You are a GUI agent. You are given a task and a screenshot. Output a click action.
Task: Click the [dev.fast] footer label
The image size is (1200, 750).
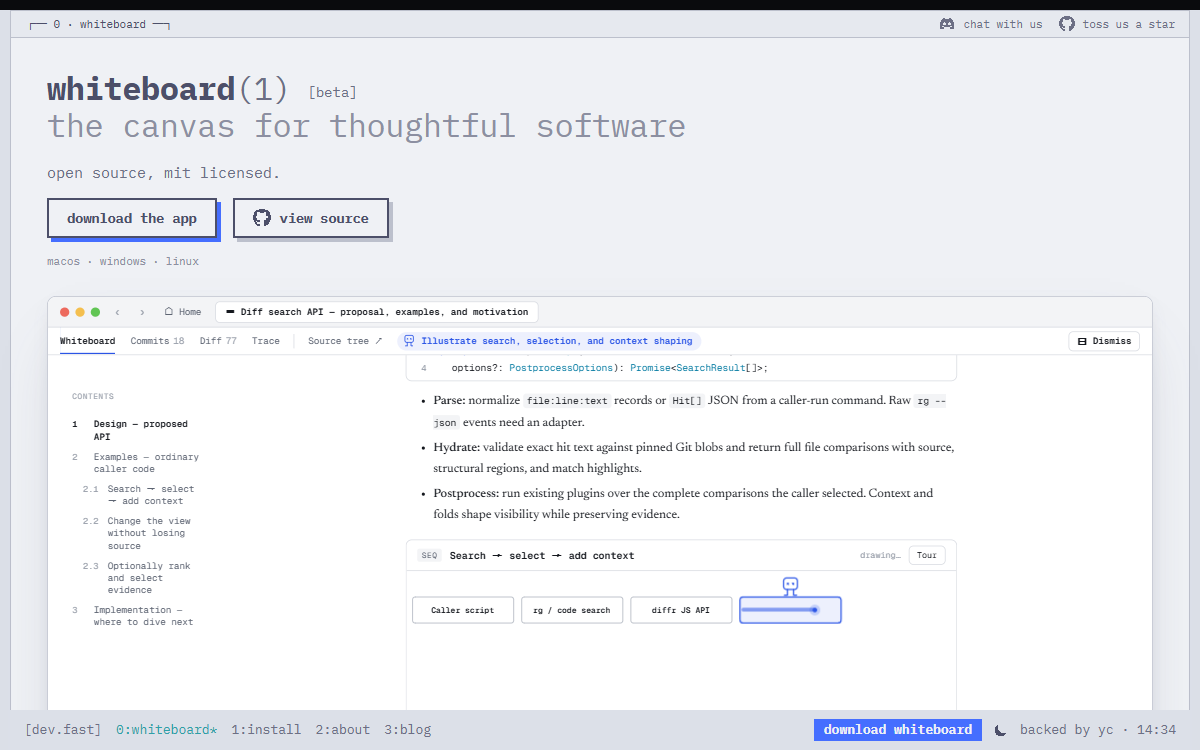pos(63,730)
